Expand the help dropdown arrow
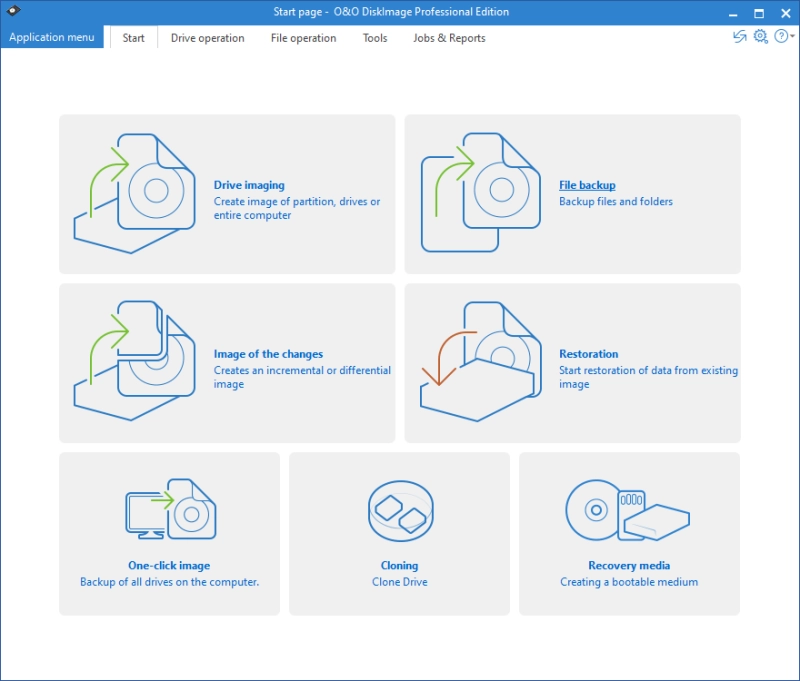Viewport: 800px width, 681px height. tap(792, 36)
